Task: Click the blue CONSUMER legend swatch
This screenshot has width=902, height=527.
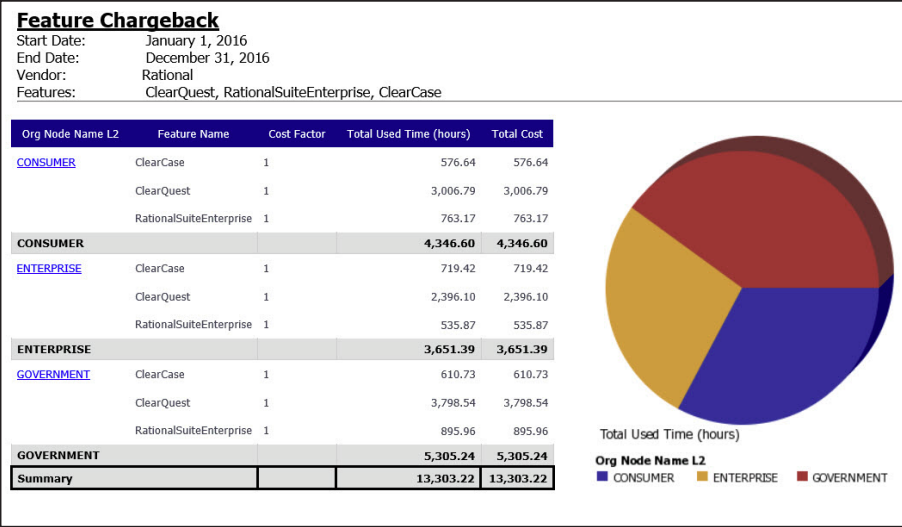Action: pos(602,477)
